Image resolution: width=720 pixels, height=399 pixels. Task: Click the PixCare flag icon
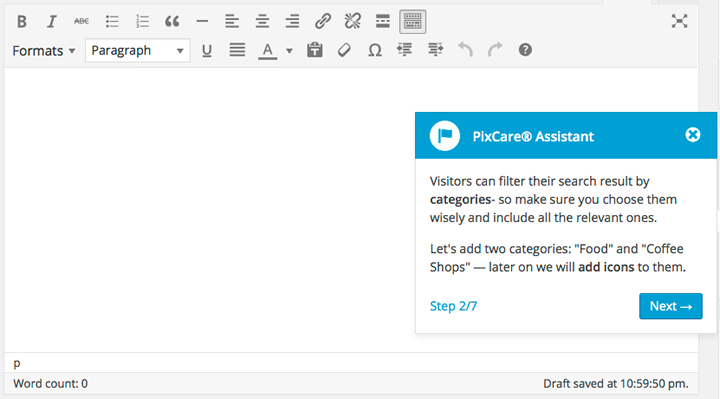pyautogui.click(x=444, y=136)
